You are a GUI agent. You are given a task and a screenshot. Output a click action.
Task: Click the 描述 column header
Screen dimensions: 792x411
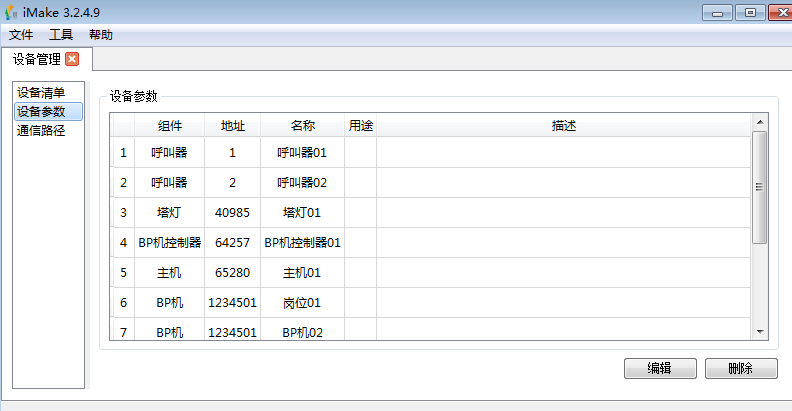click(x=563, y=126)
